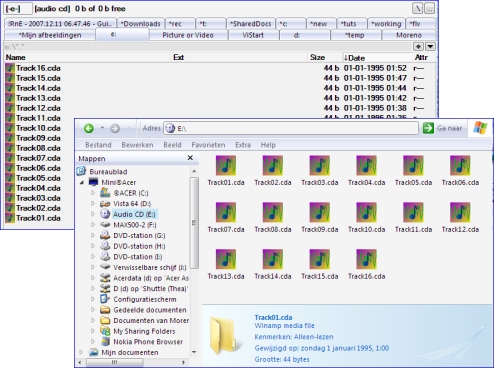500x375 pixels.
Task: Click the root backslash button in file manager
Action: [418, 8]
